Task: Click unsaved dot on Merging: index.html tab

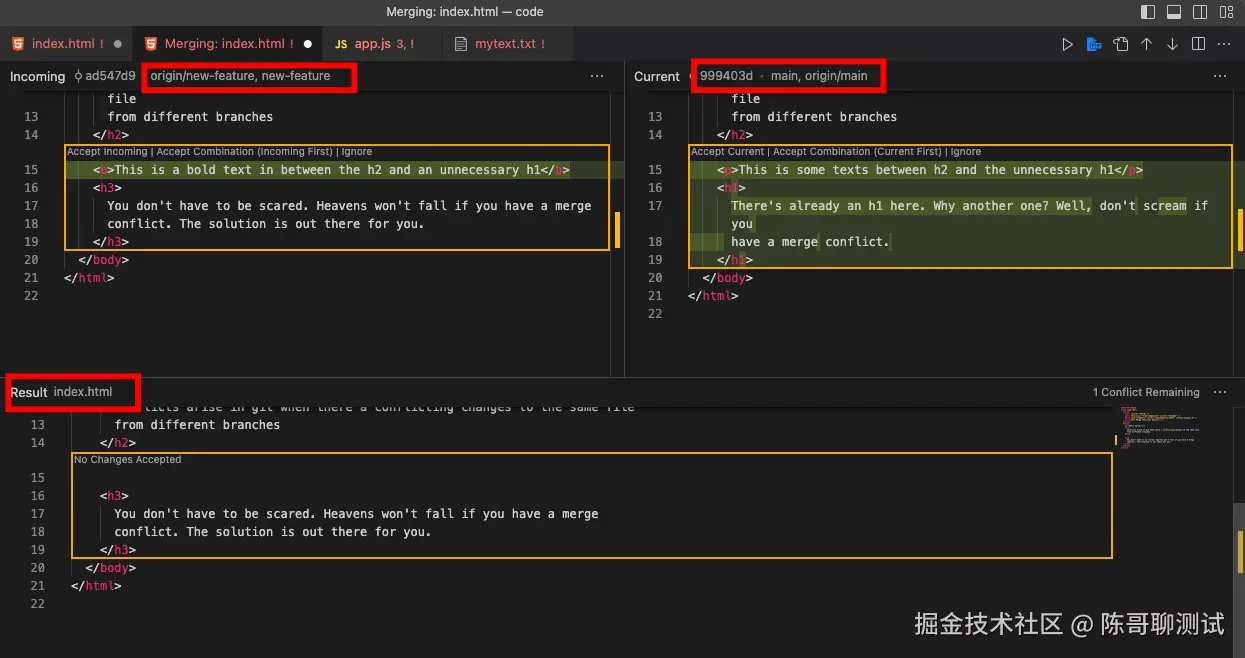Action: (x=307, y=44)
